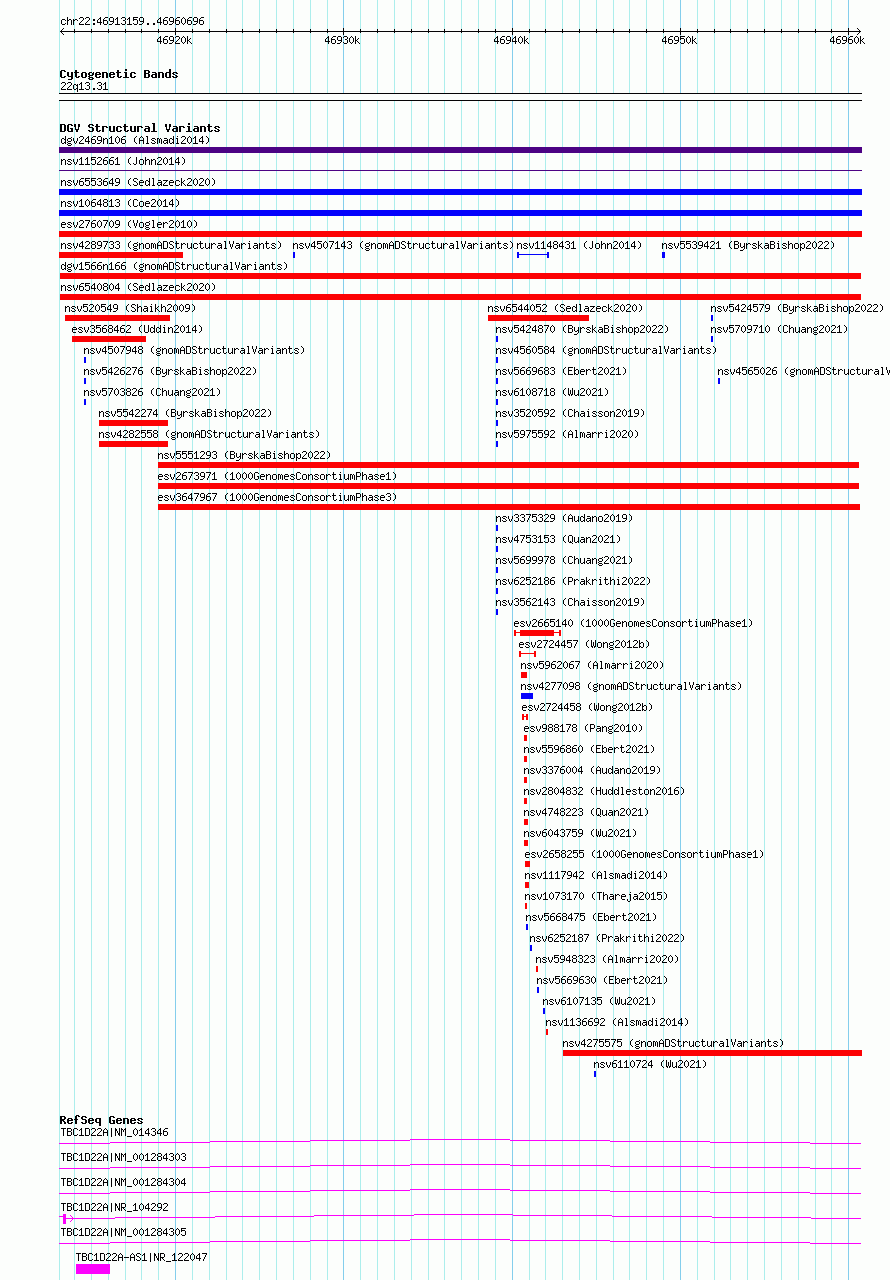
Task: Click the esv3568462 (Uddin2014) red bar
Action: 109,339
